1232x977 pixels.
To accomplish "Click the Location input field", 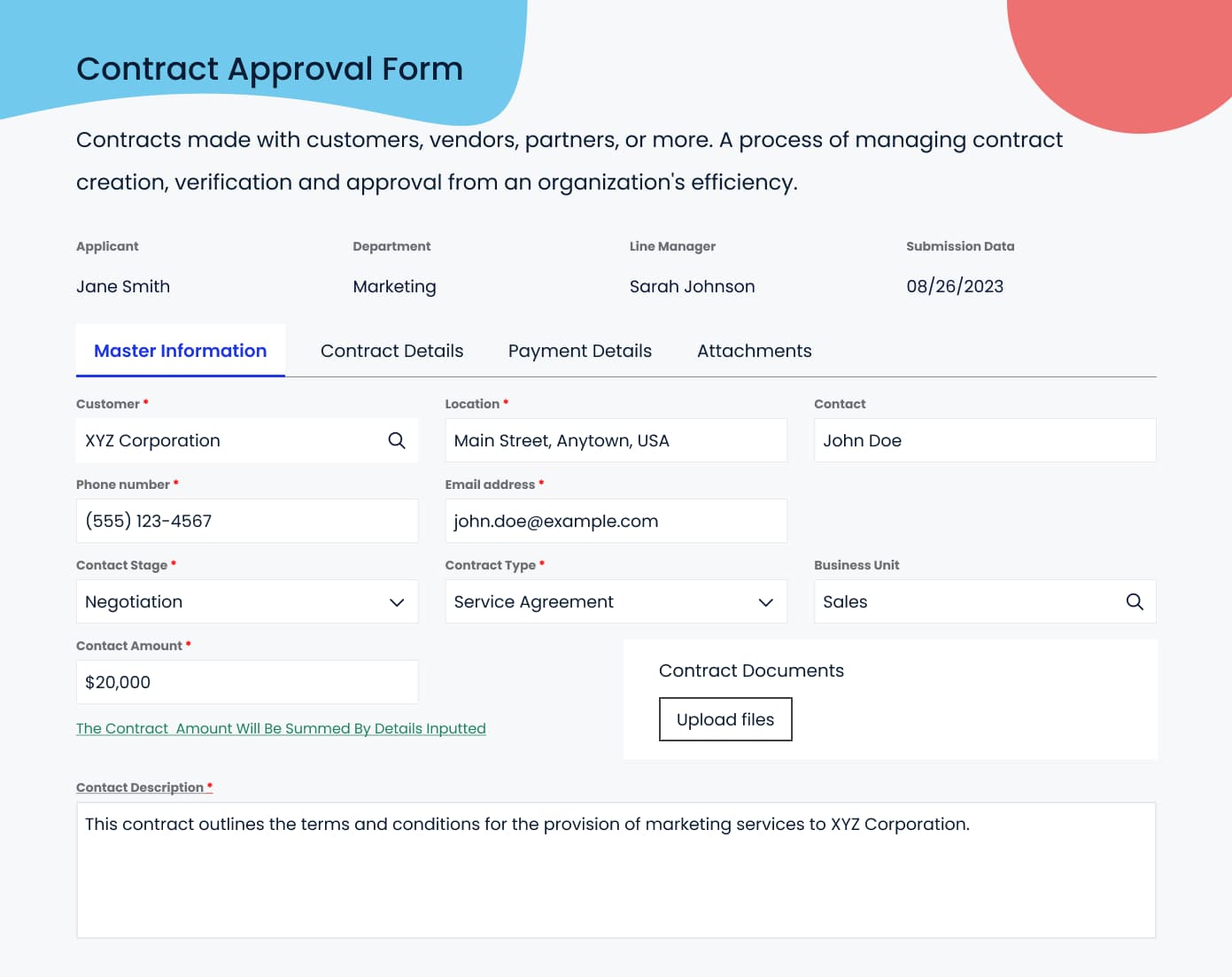I will 616,440.
